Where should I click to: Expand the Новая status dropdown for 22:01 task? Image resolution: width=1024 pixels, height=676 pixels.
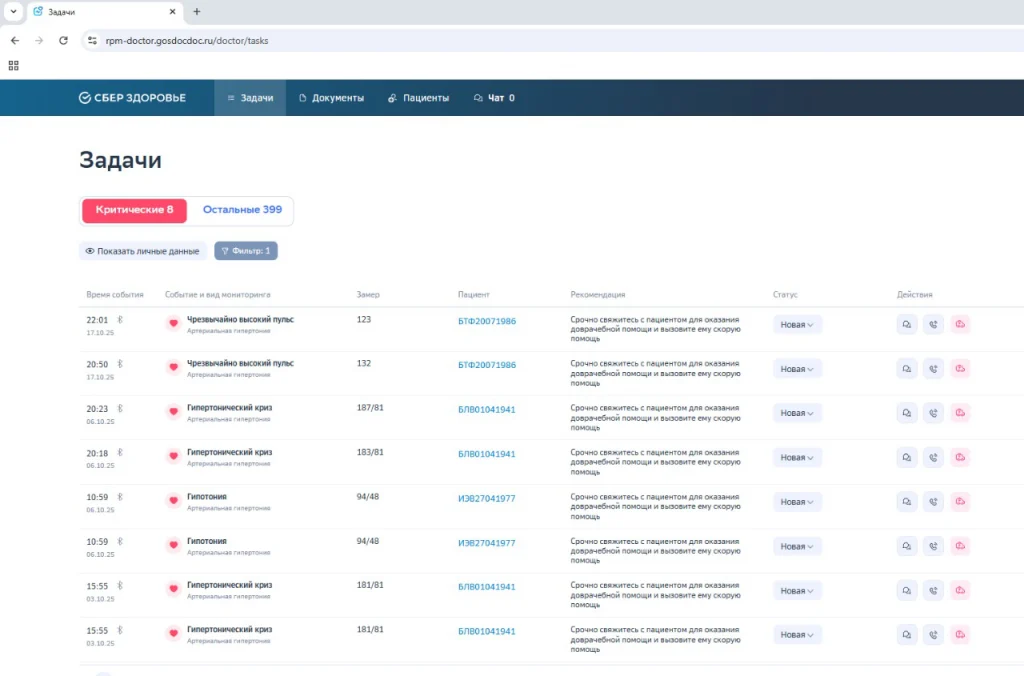point(797,324)
